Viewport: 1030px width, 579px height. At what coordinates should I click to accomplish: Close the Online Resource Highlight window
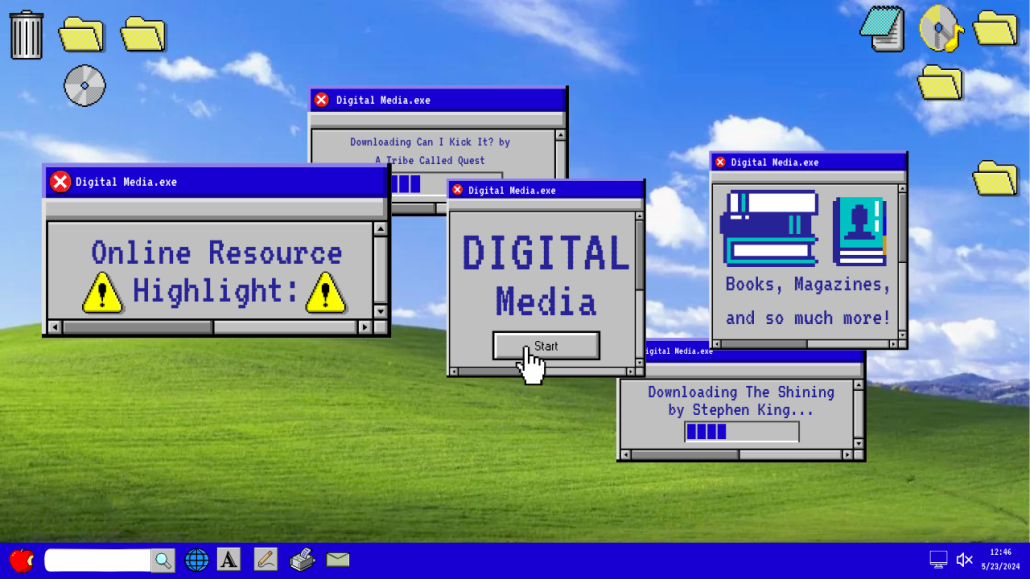coord(60,182)
